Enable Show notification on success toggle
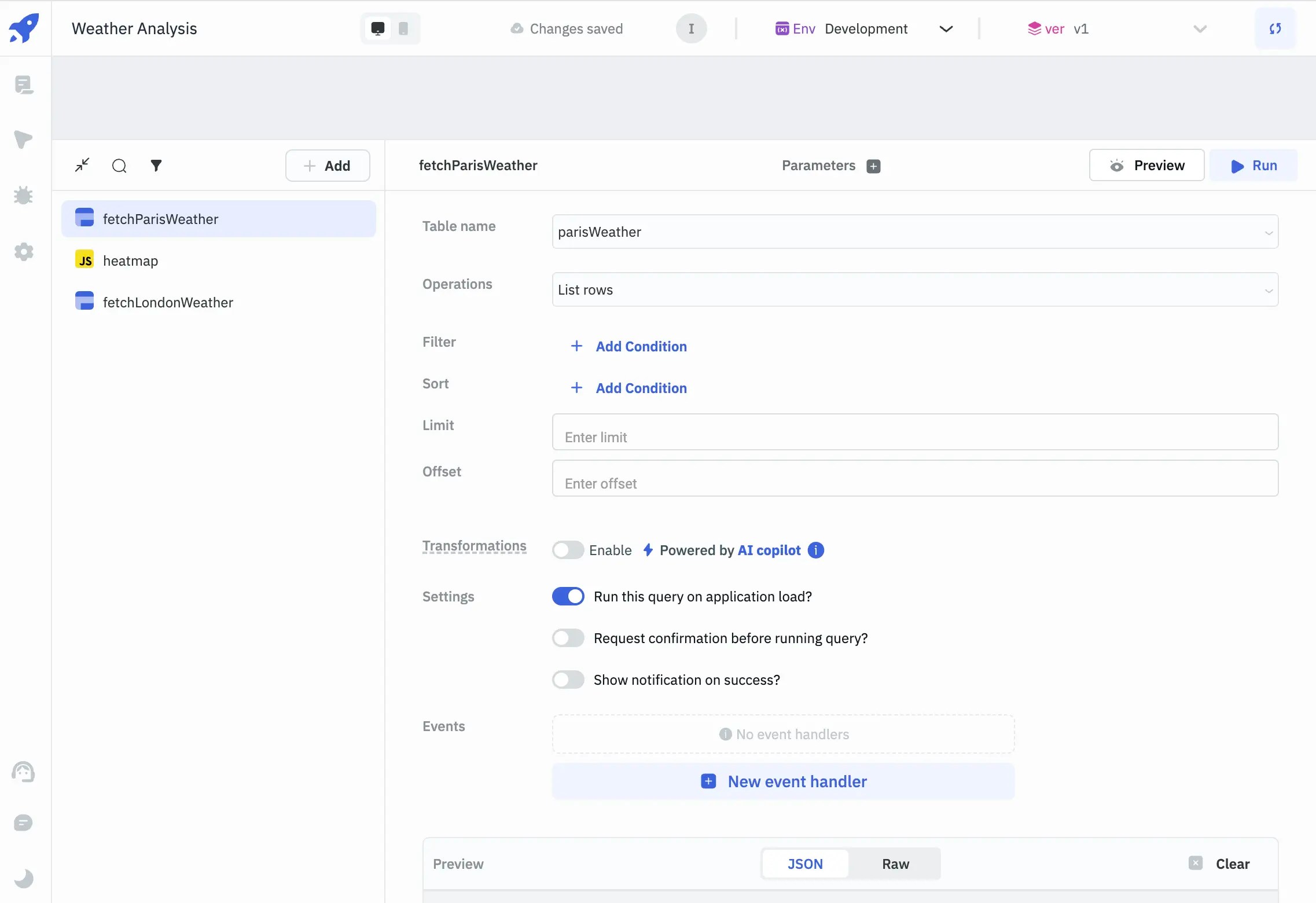The width and height of the screenshot is (1316, 903). [x=568, y=680]
